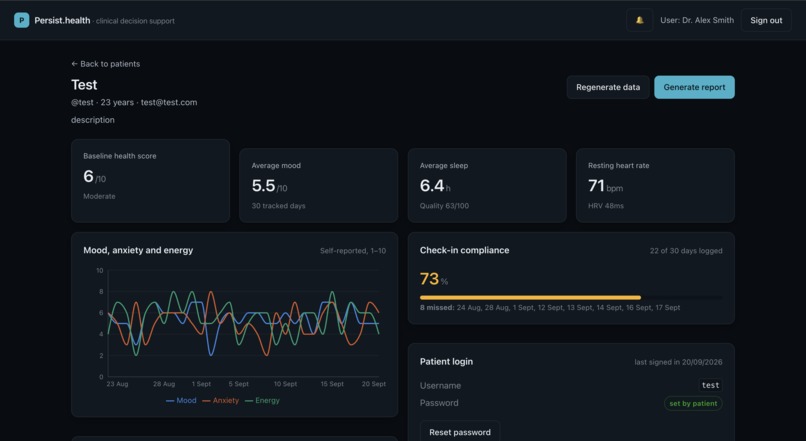Generate report for patient Test

pos(694,87)
